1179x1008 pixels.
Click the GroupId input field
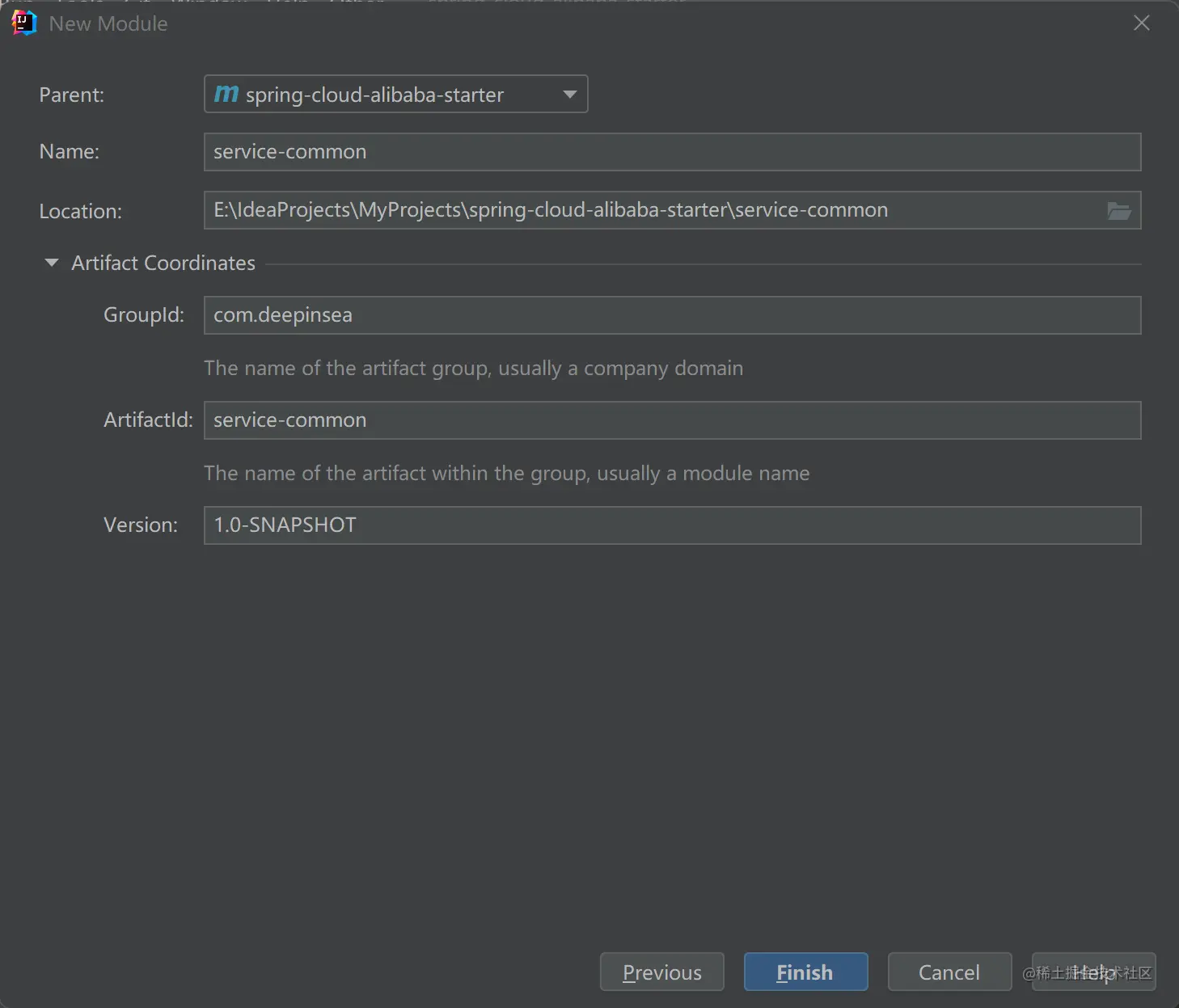672,315
